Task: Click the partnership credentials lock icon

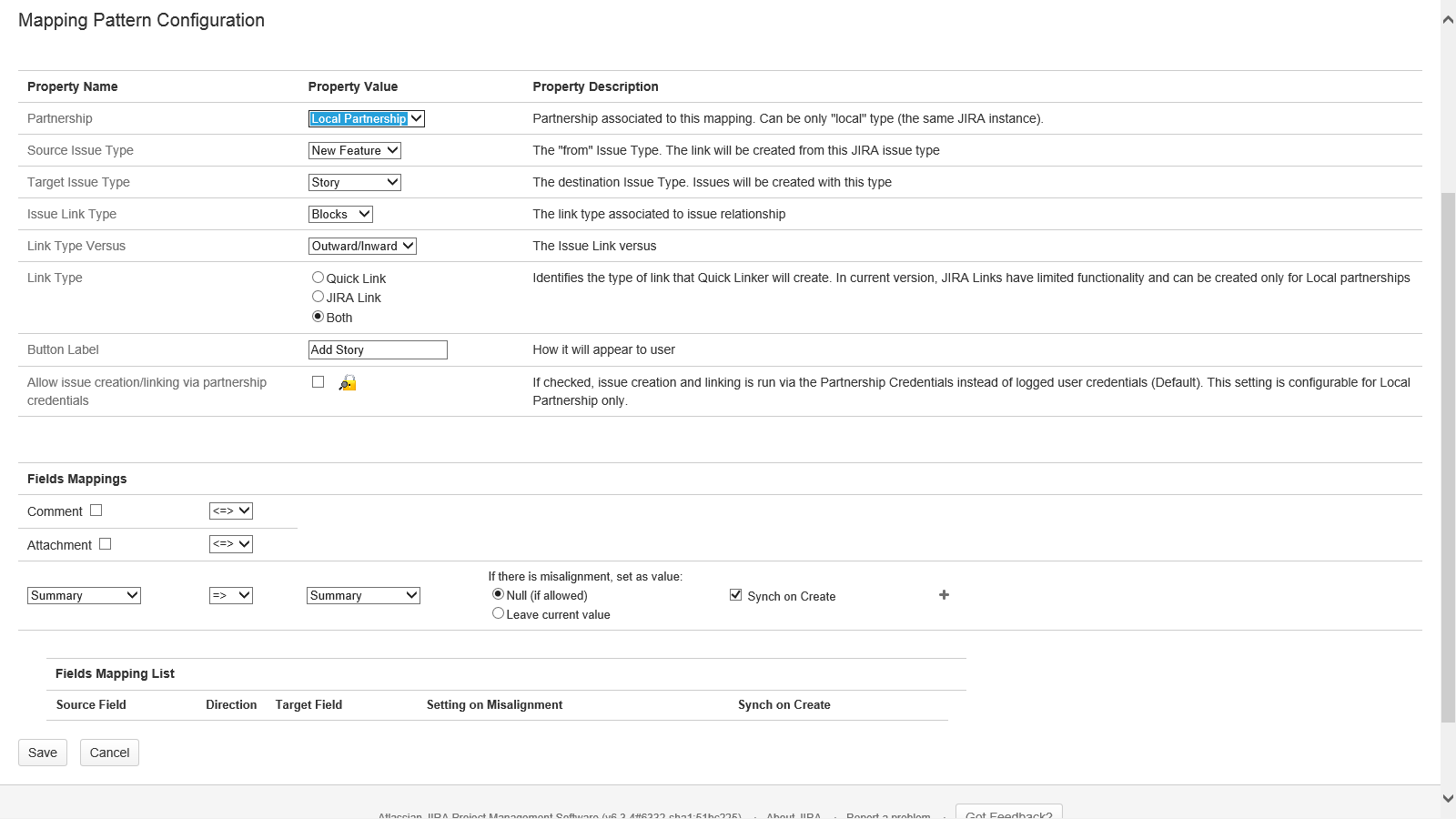Action: tap(348, 383)
